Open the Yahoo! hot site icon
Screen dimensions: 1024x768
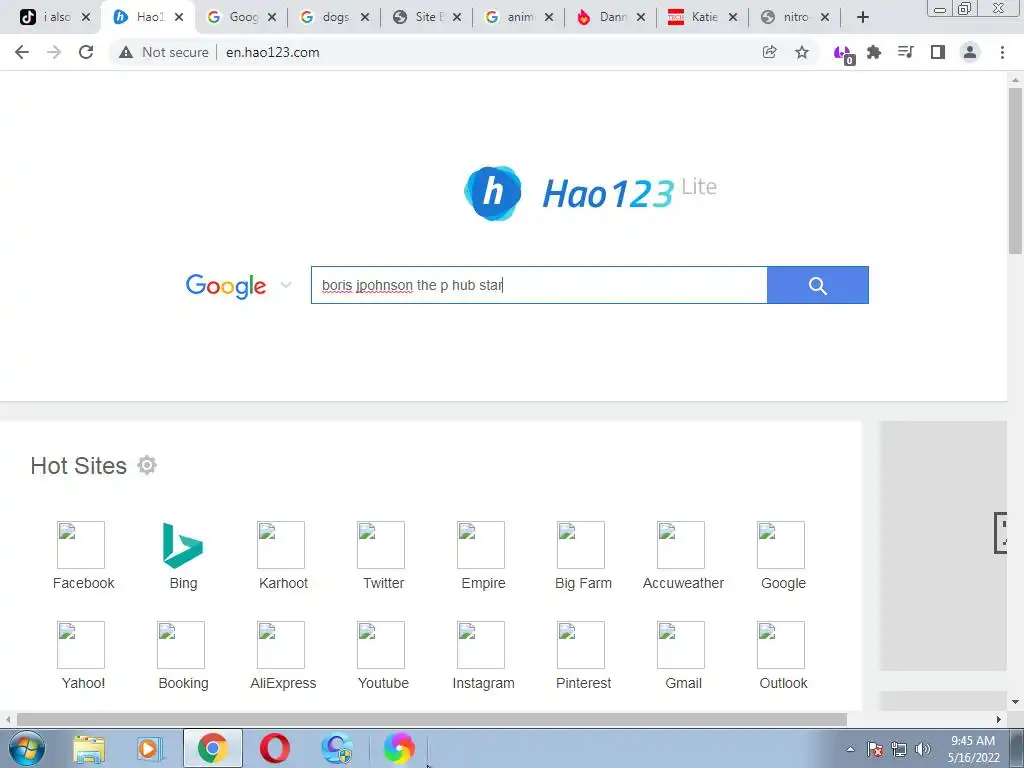[x=81, y=645]
